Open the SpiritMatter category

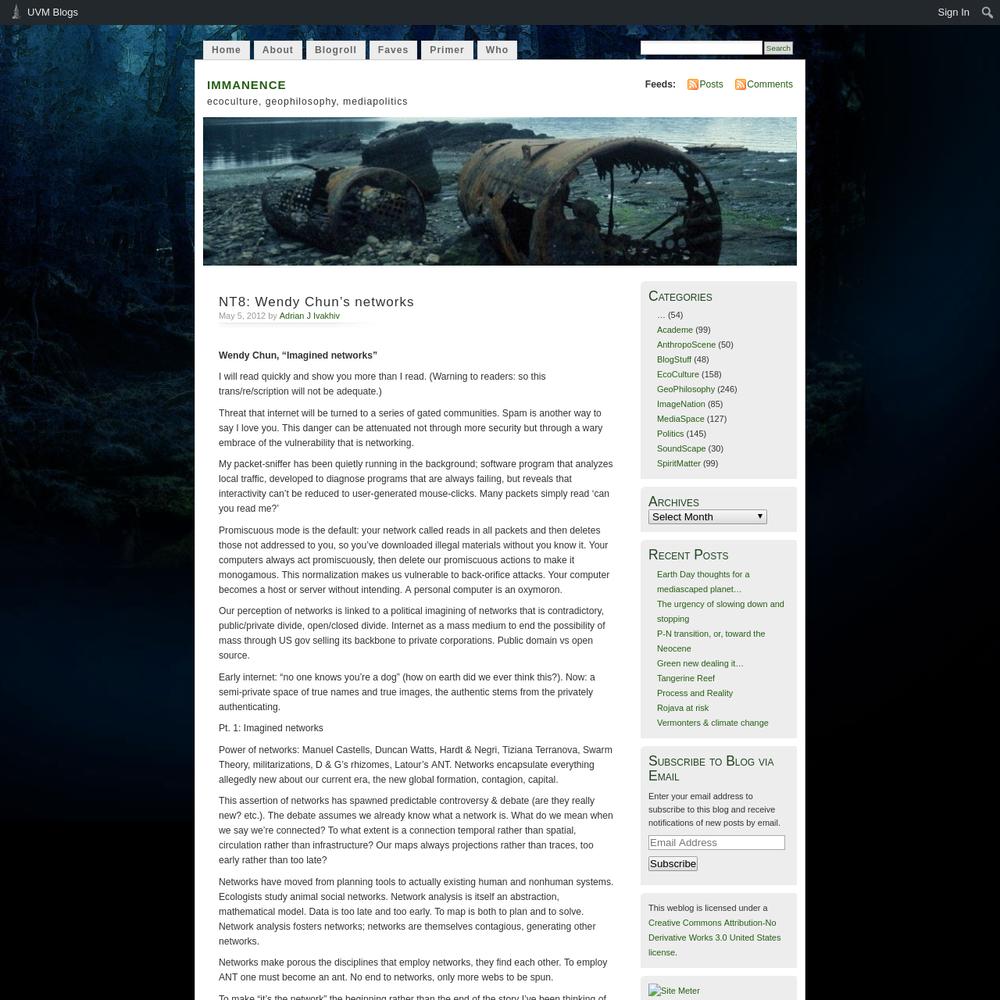pyautogui.click(x=679, y=464)
